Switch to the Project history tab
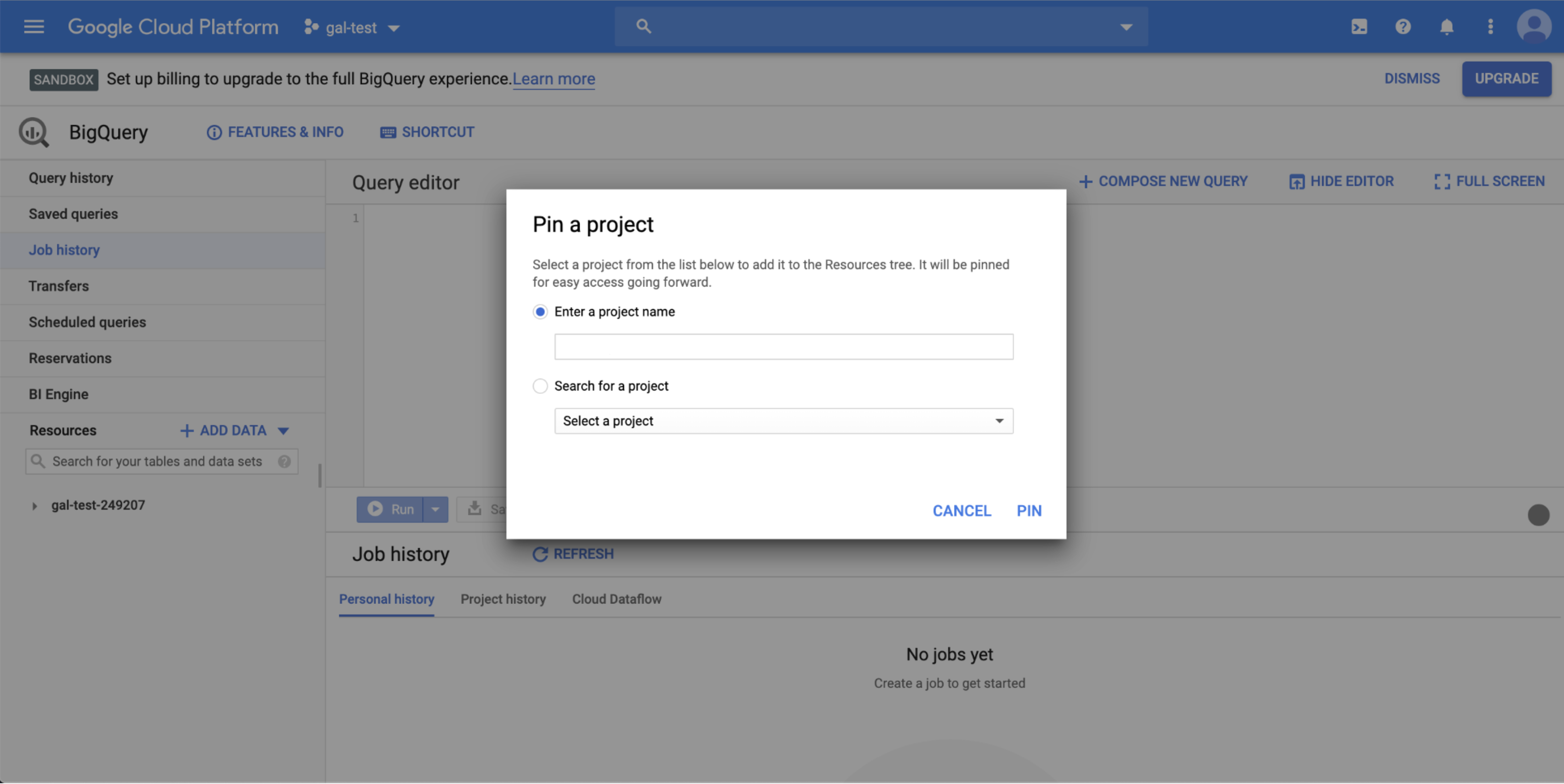The height and width of the screenshot is (784, 1564). (x=503, y=600)
